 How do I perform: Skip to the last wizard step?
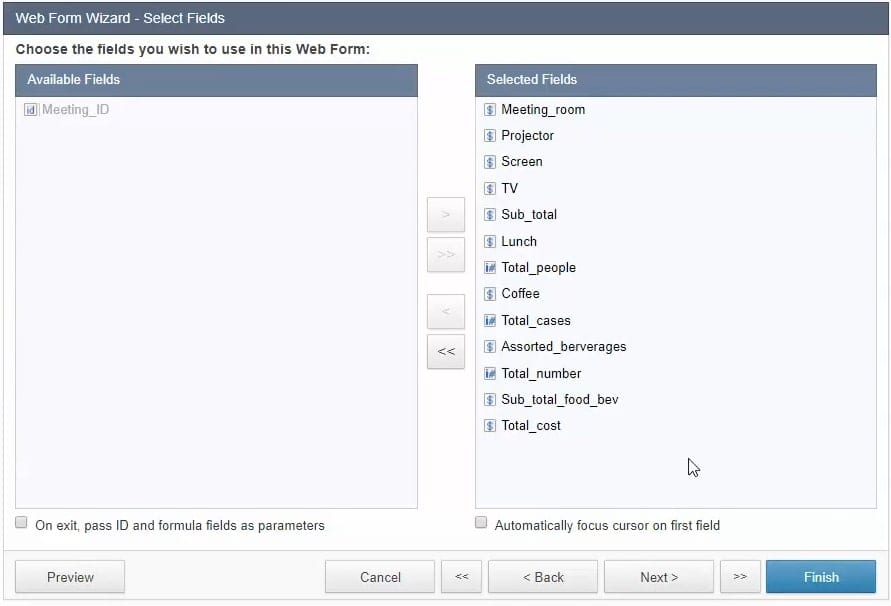(740, 577)
